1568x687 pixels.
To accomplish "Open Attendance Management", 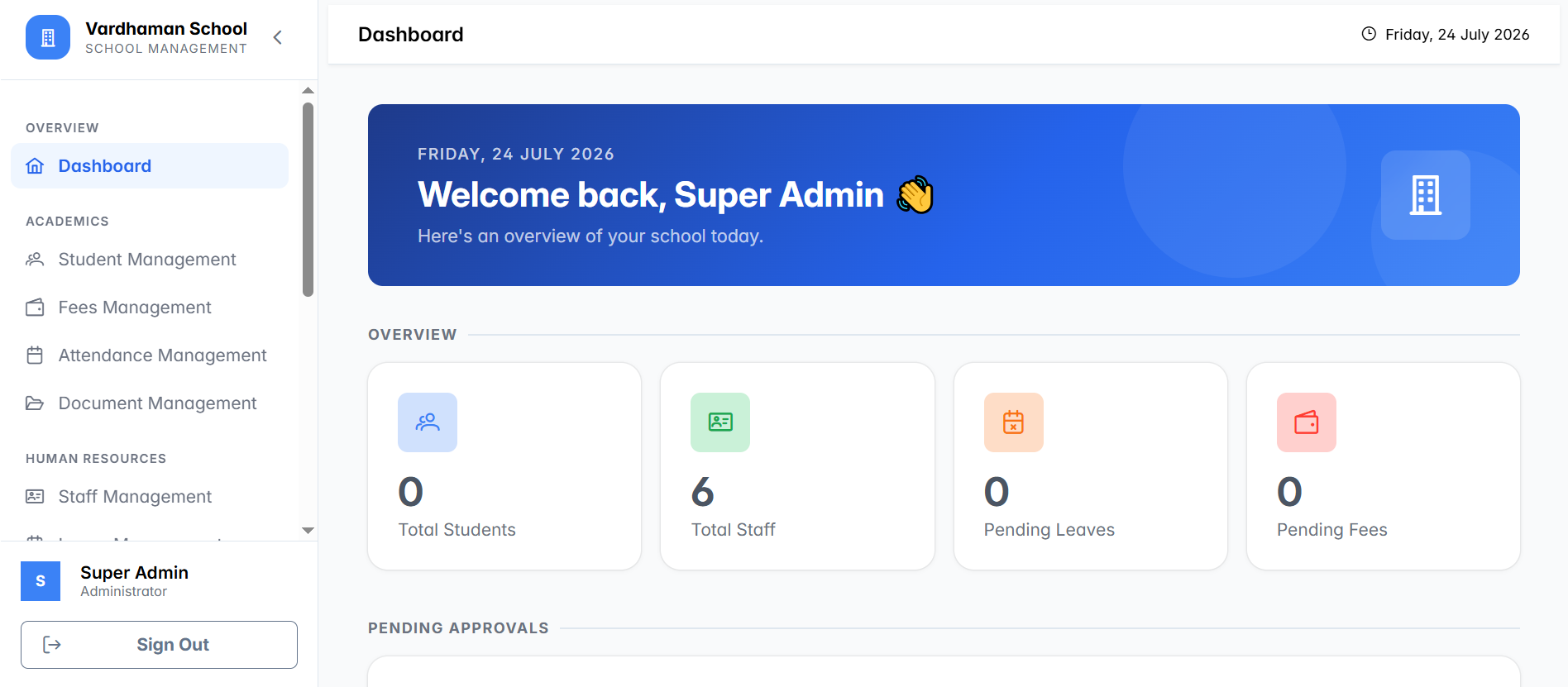I will (x=150, y=355).
